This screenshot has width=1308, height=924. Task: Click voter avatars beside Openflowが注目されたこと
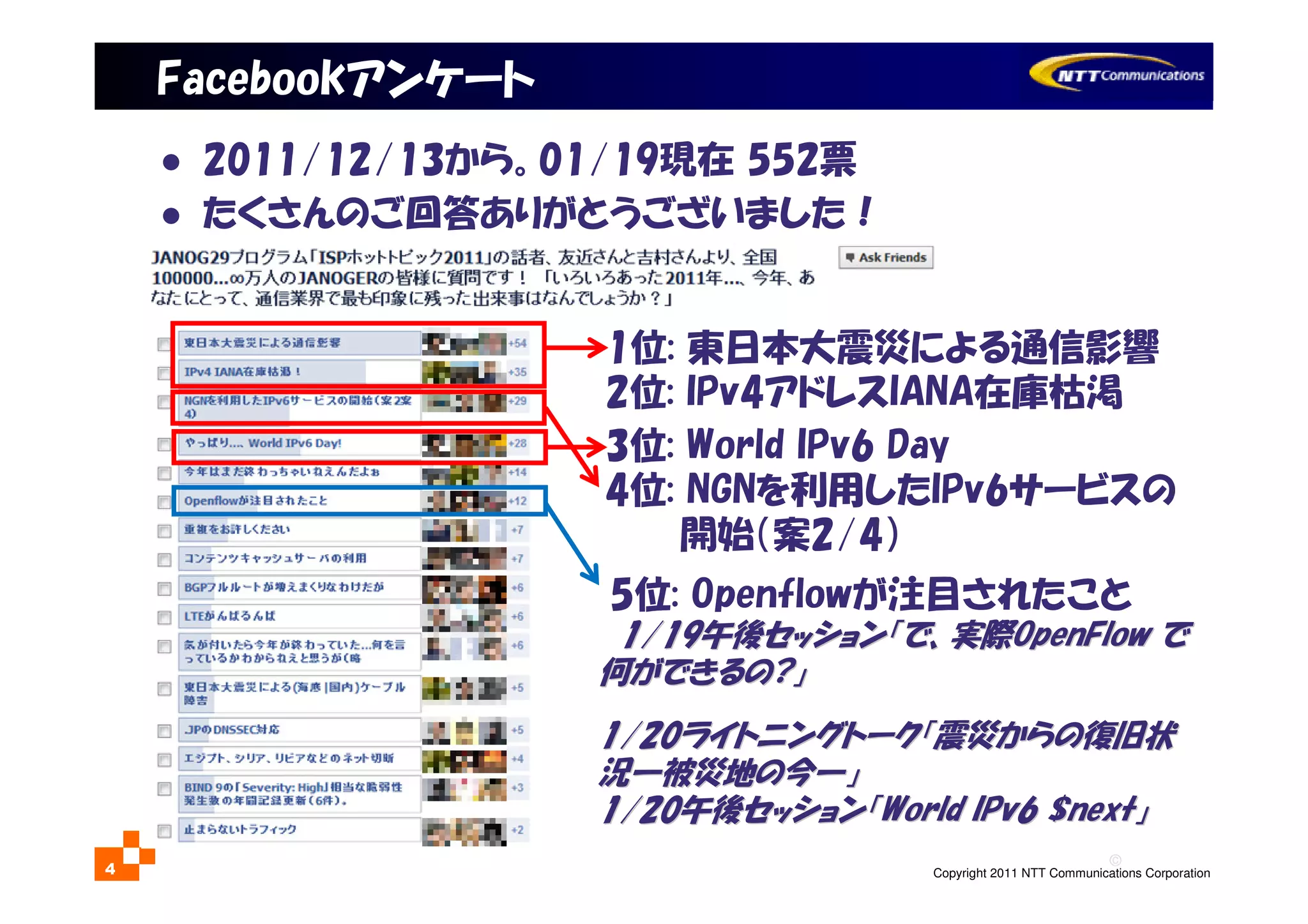click(464, 501)
